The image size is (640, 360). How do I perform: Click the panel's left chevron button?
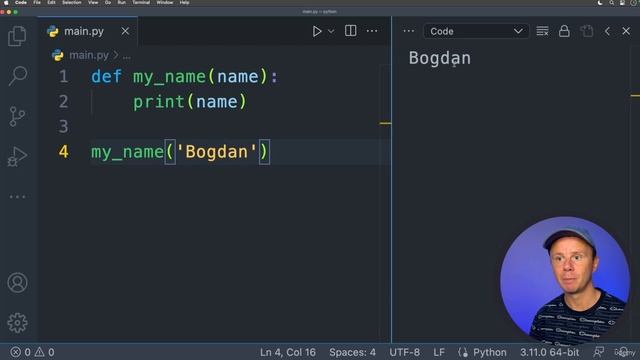tap(607, 31)
